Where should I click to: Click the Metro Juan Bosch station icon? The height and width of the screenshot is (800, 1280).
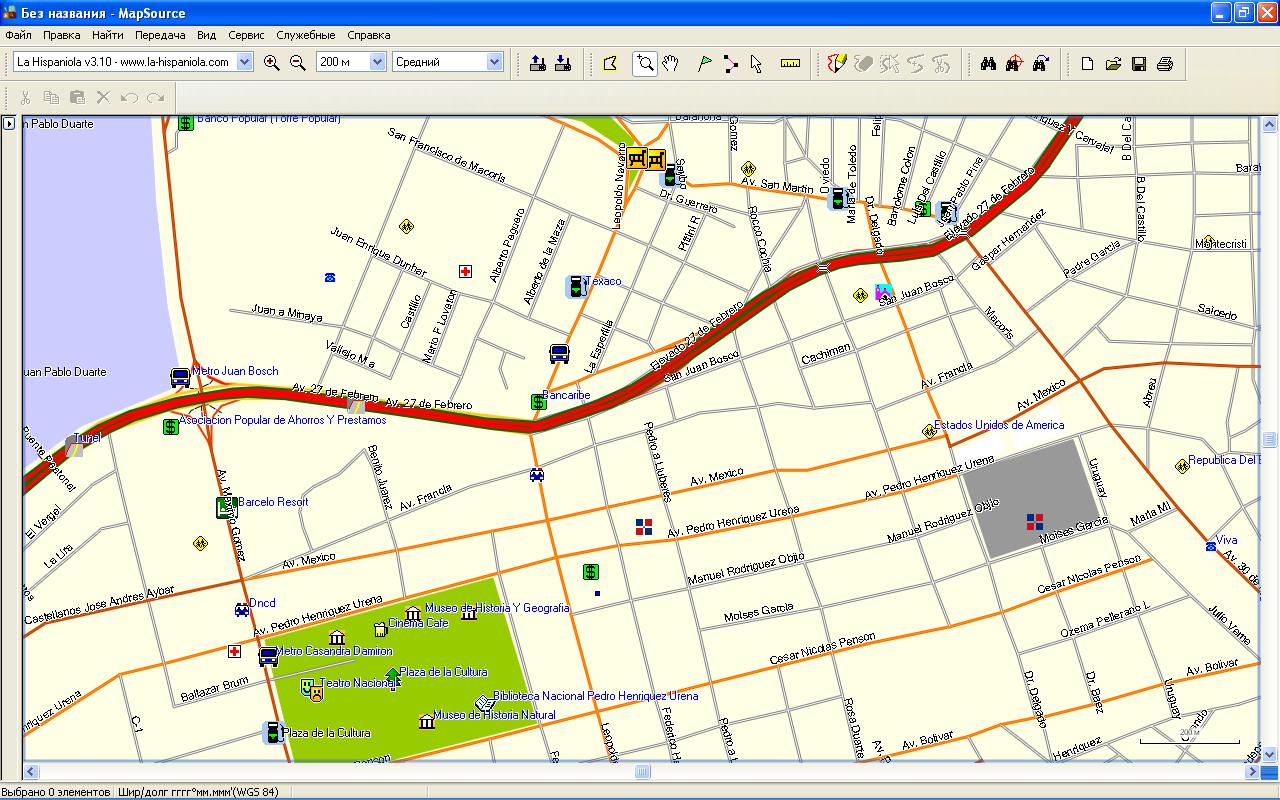[180, 378]
